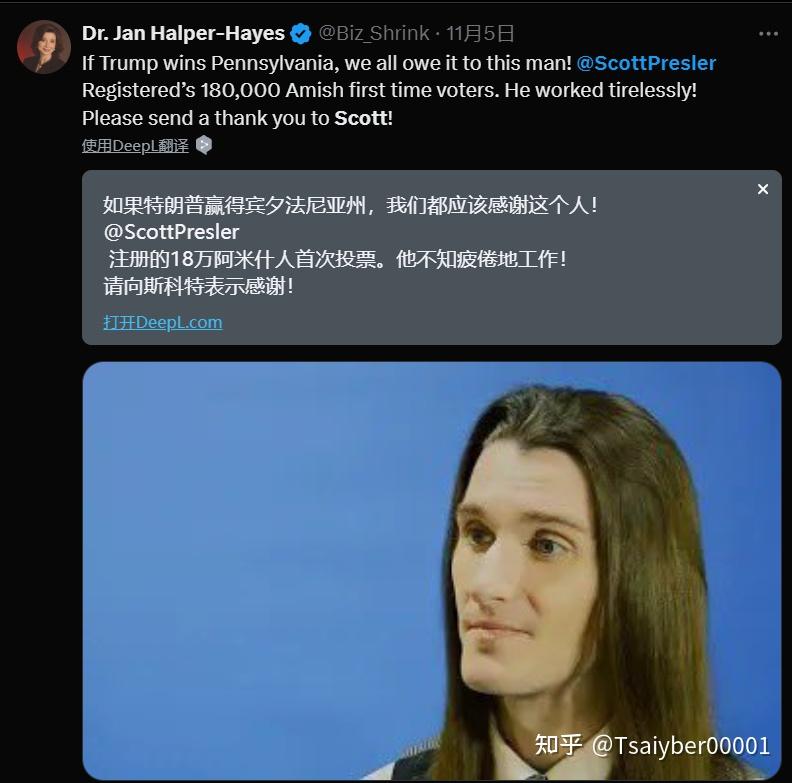The width and height of the screenshot is (792, 783).
Task: Click the DeepL hexagon logo icon
Action: [x=204, y=145]
